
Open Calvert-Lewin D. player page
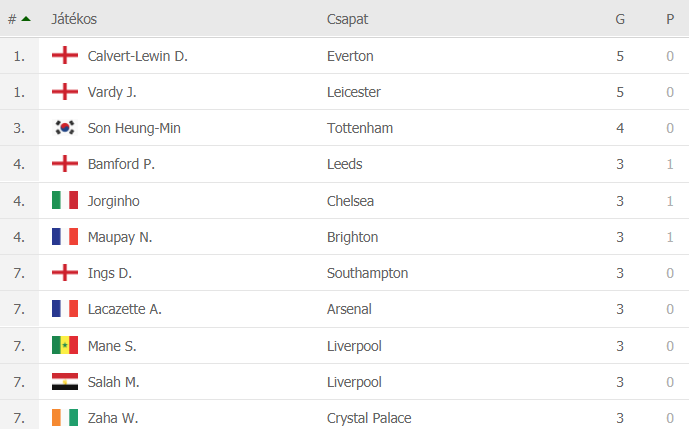coord(138,56)
